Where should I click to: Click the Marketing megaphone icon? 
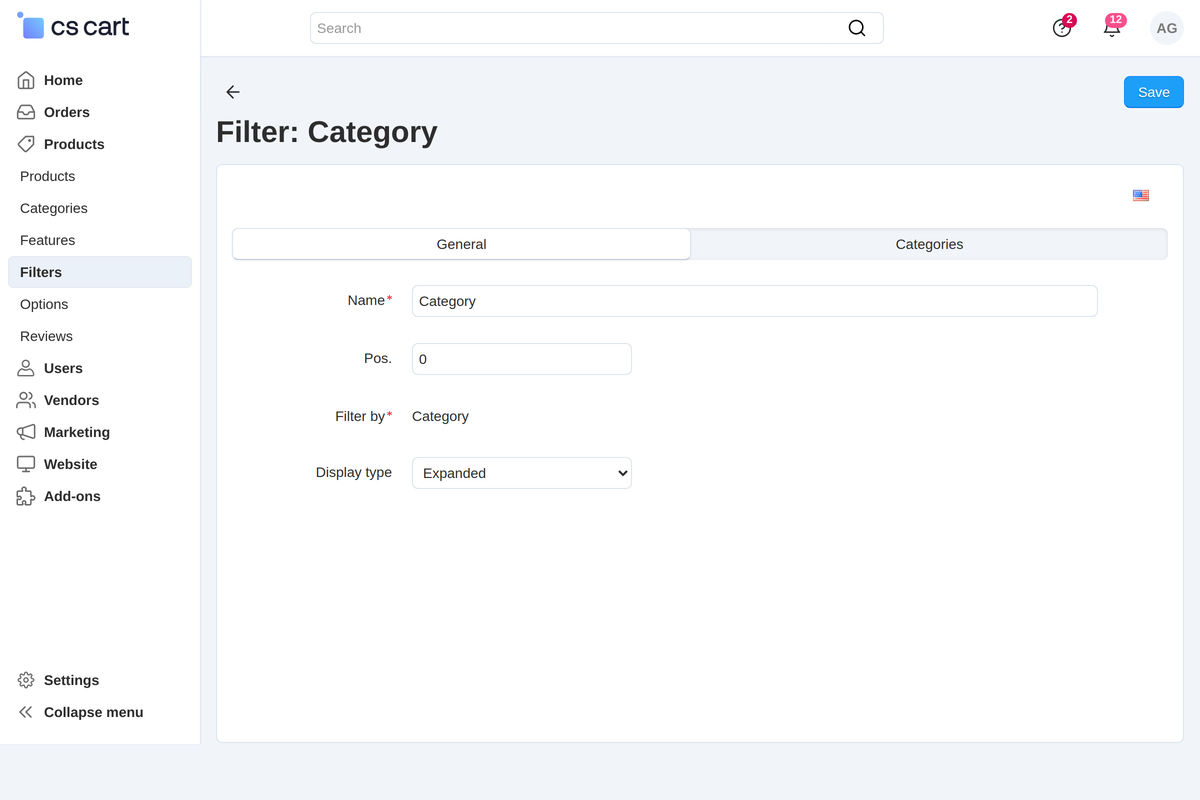click(26, 432)
